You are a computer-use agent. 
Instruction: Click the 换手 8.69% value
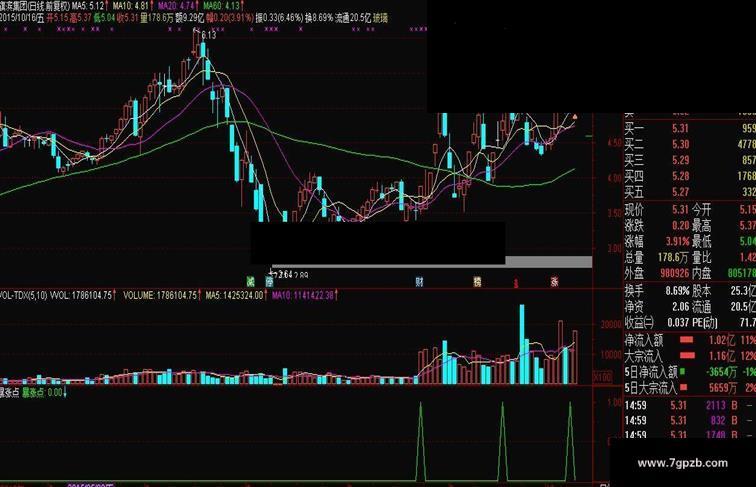point(677,291)
